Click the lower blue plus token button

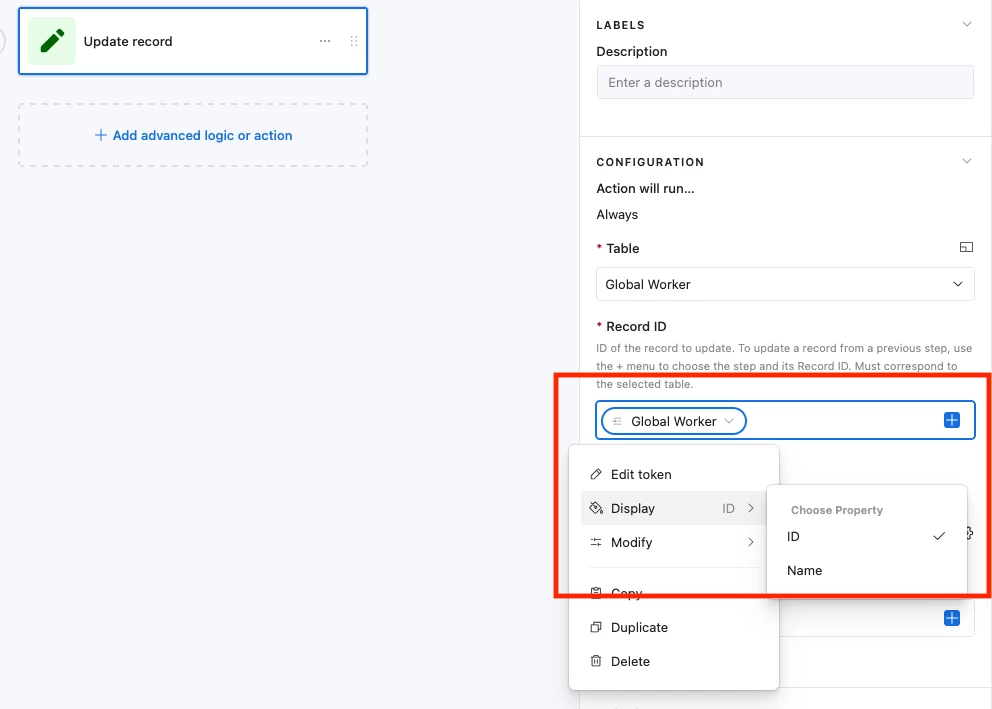pyautogui.click(x=952, y=618)
